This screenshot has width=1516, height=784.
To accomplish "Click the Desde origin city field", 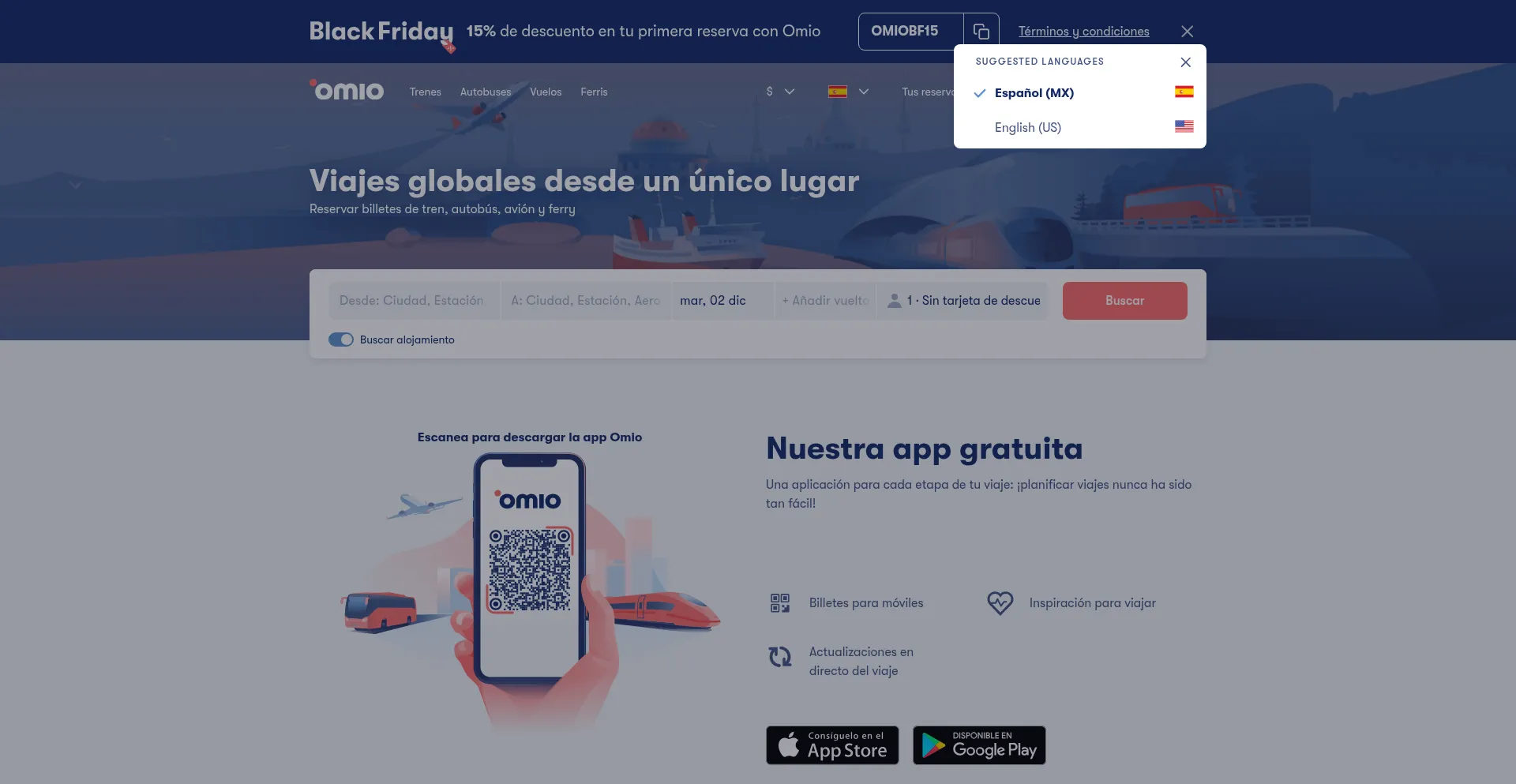I will pos(414,301).
